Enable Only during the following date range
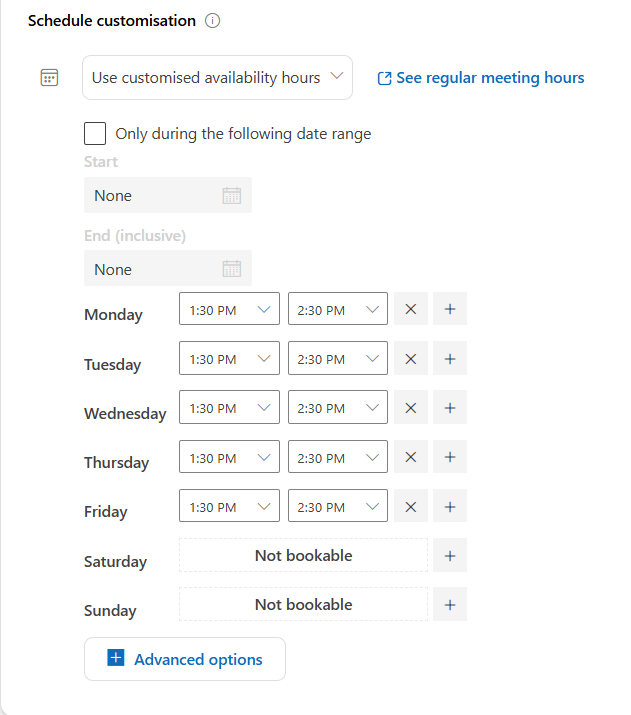This screenshot has width=631, height=715. [x=96, y=133]
